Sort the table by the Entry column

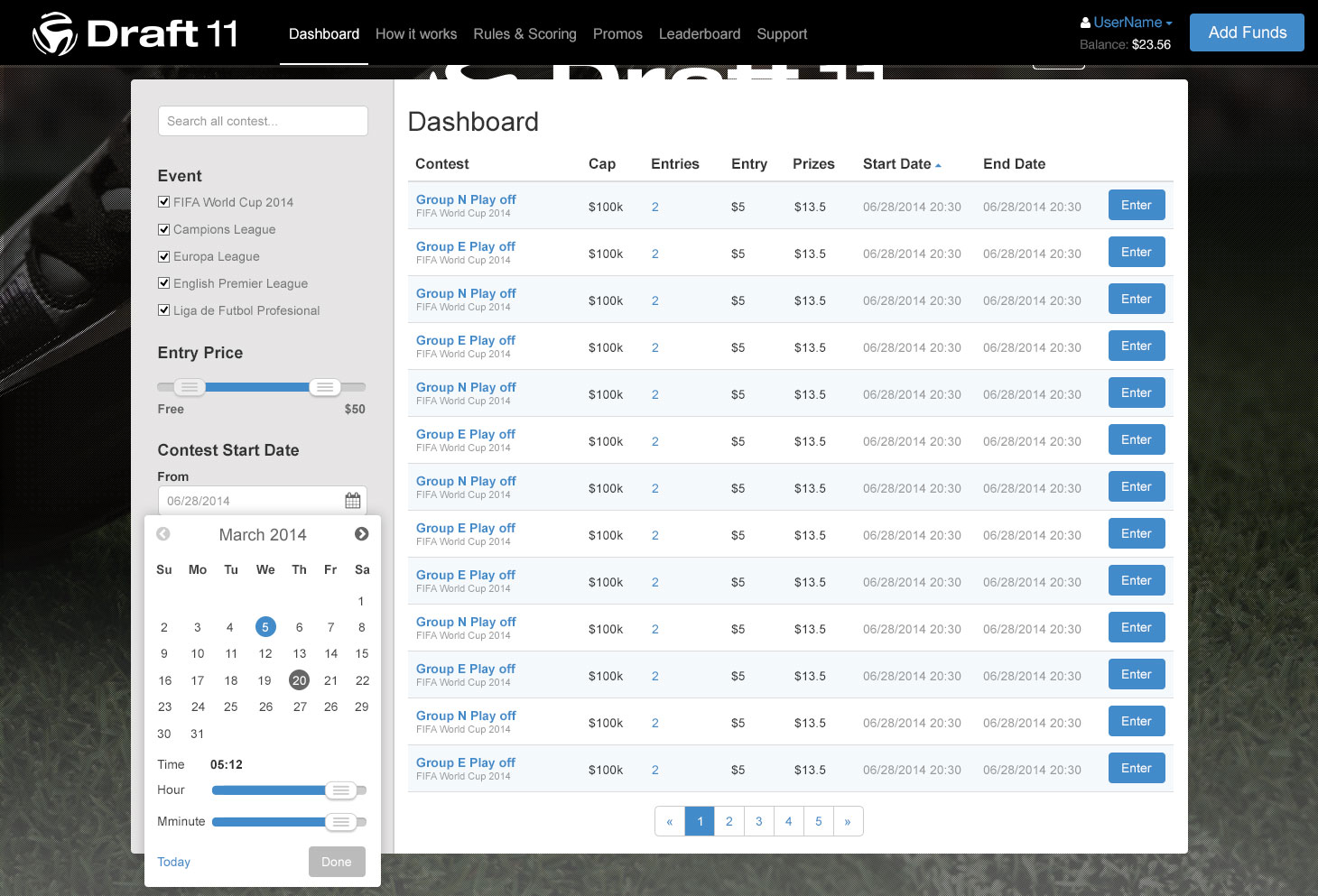pos(749,164)
